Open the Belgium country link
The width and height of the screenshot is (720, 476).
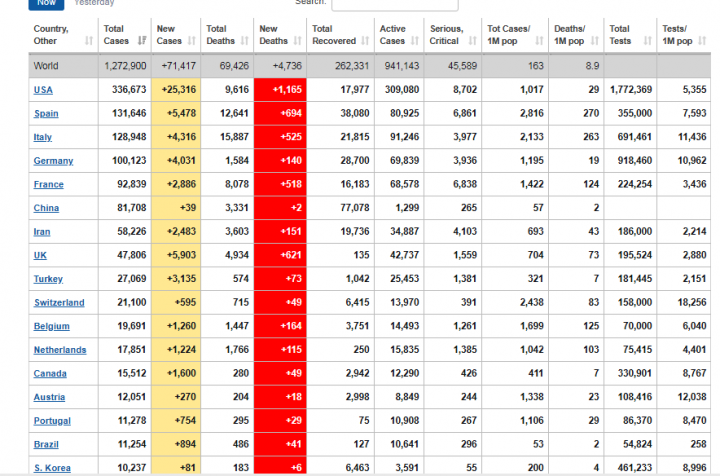click(51, 326)
